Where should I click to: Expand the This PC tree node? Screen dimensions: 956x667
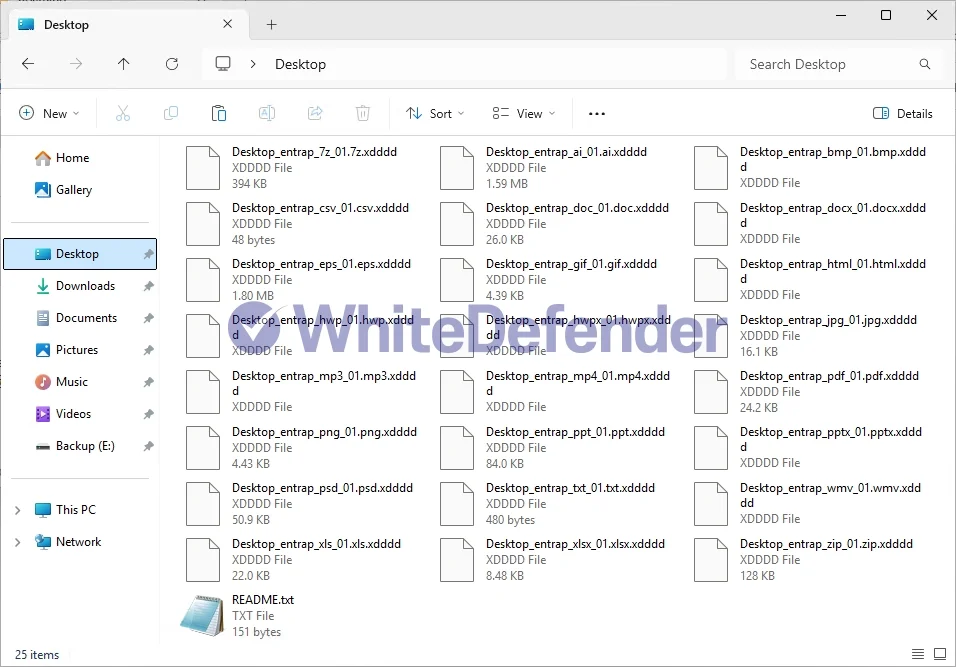click(17, 510)
